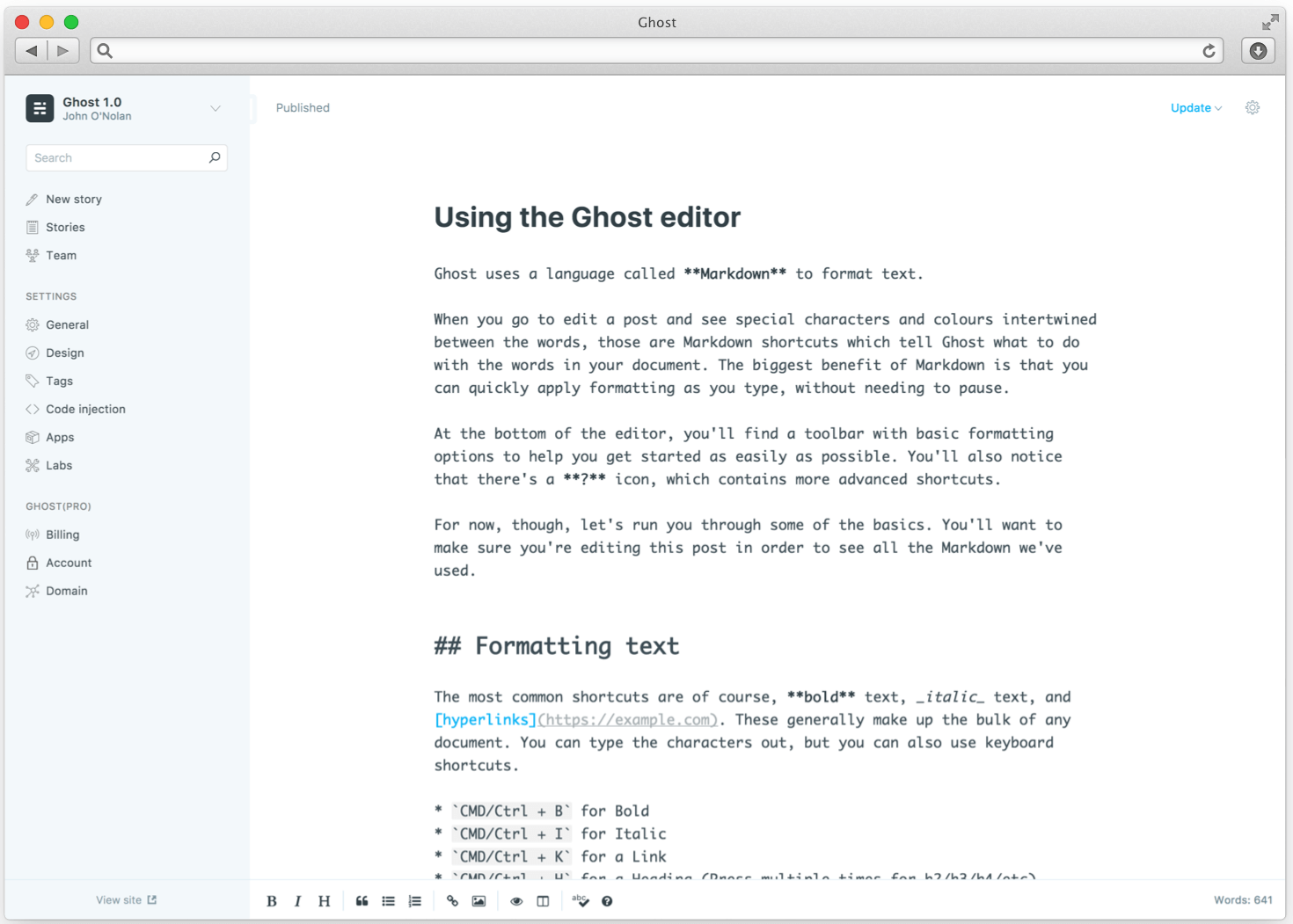Go forward with browser forward arrow
The width and height of the screenshot is (1293, 924).
(x=63, y=51)
